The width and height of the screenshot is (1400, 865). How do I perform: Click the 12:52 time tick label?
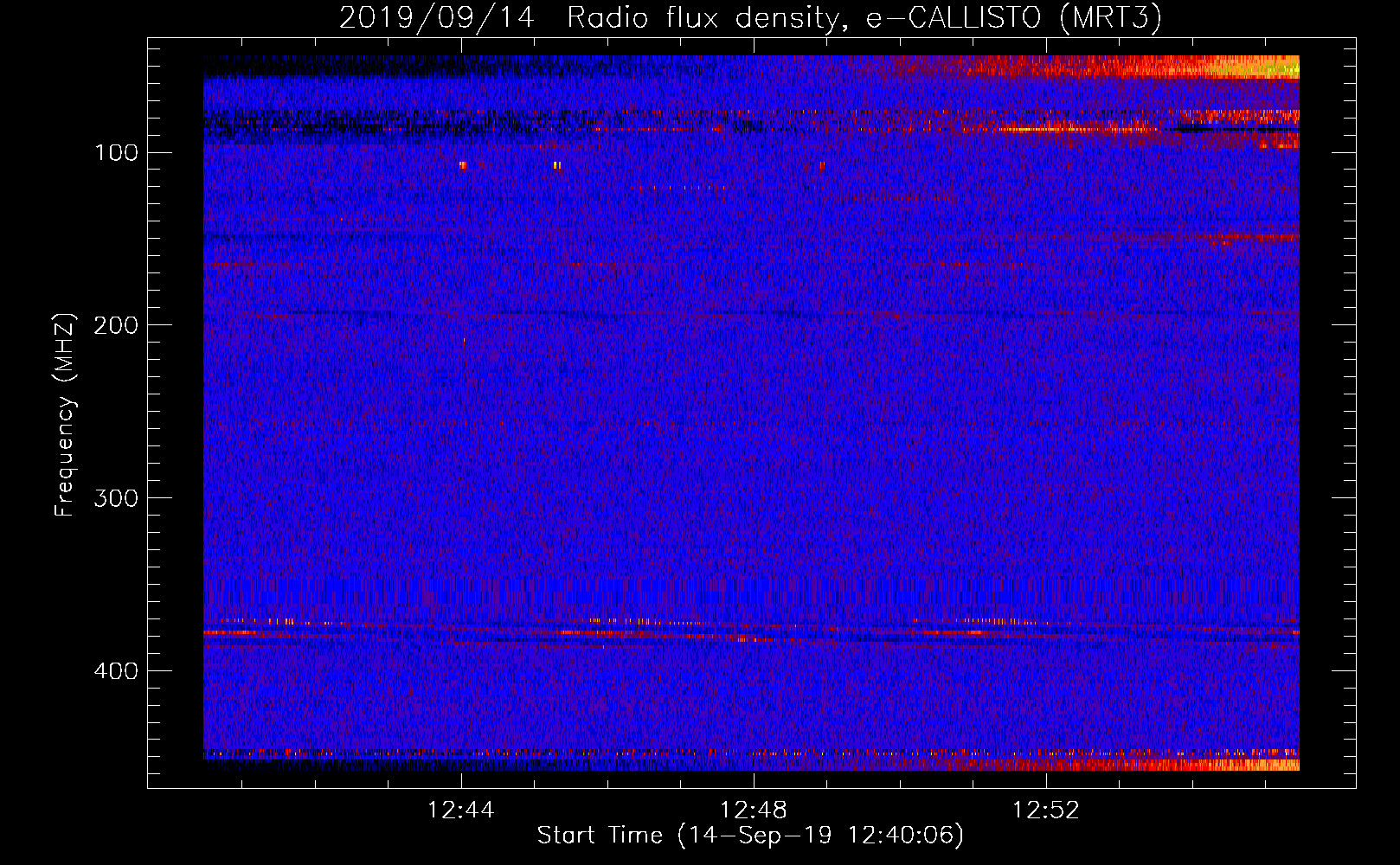pyautogui.click(x=1046, y=811)
